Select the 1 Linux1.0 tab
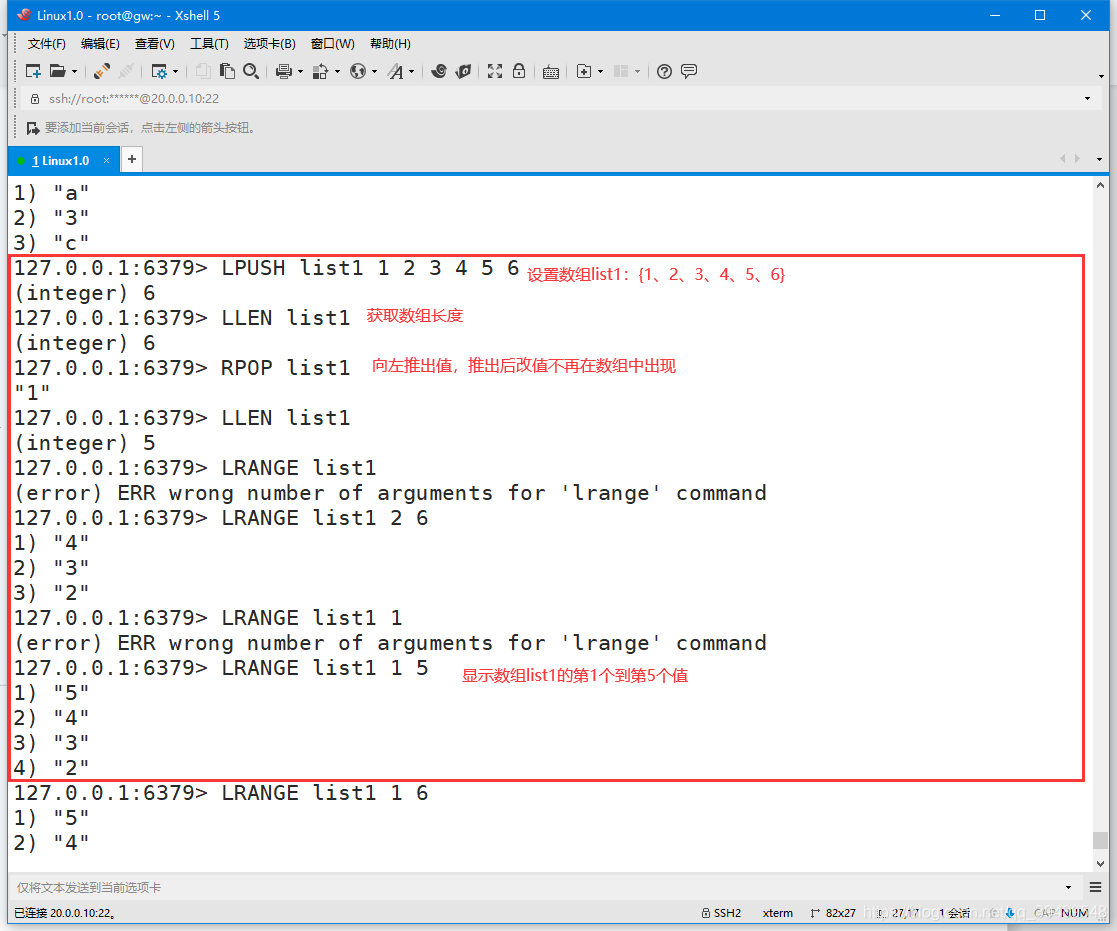The height and width of the screenshot is (931, 1117). click(61, 160)
